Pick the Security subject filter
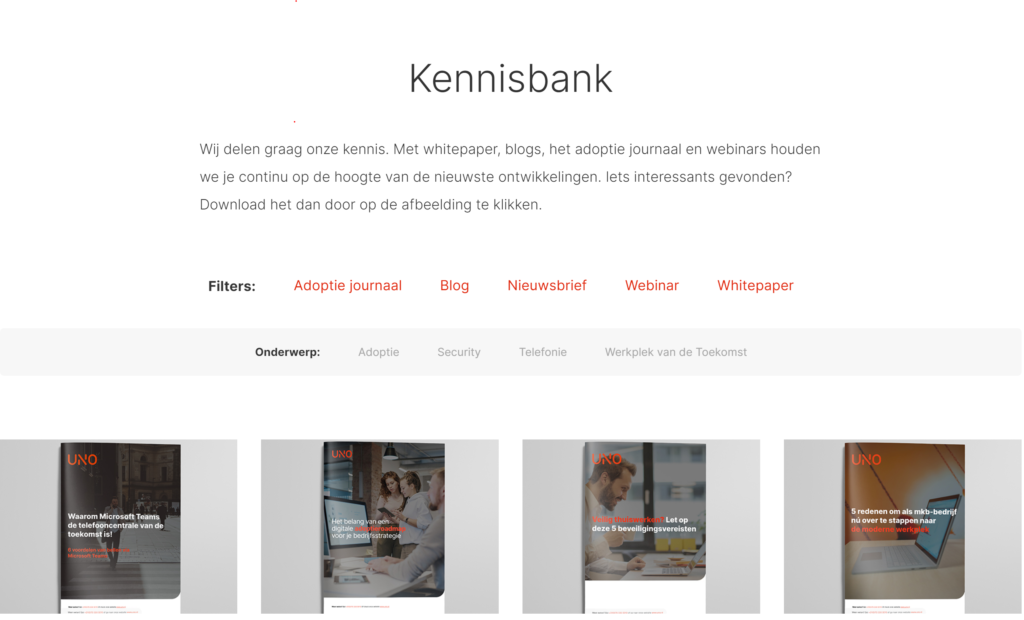This screenshot has height=620, width=1024. (459, 352)
